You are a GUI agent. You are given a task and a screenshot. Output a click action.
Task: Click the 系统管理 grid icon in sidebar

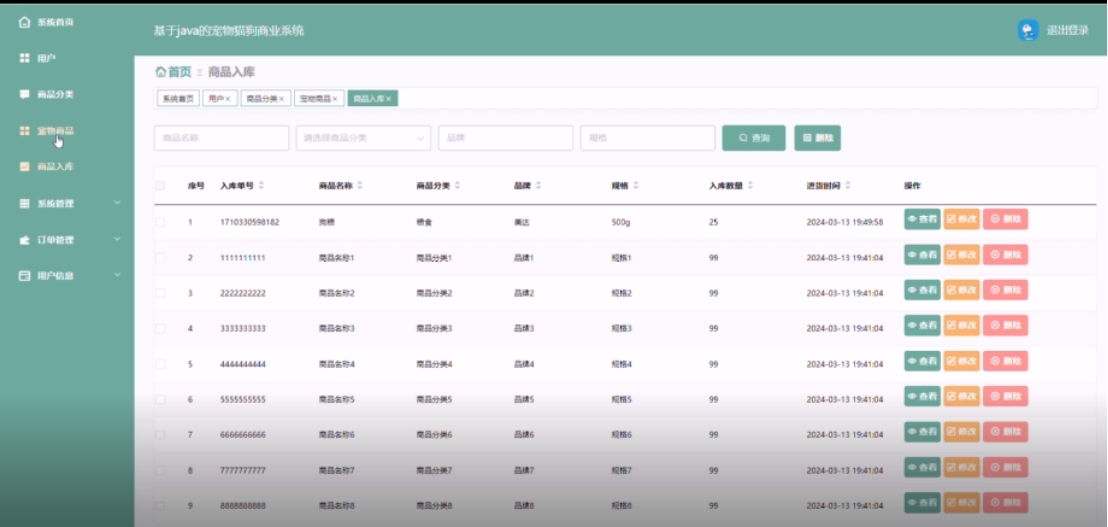24,203
